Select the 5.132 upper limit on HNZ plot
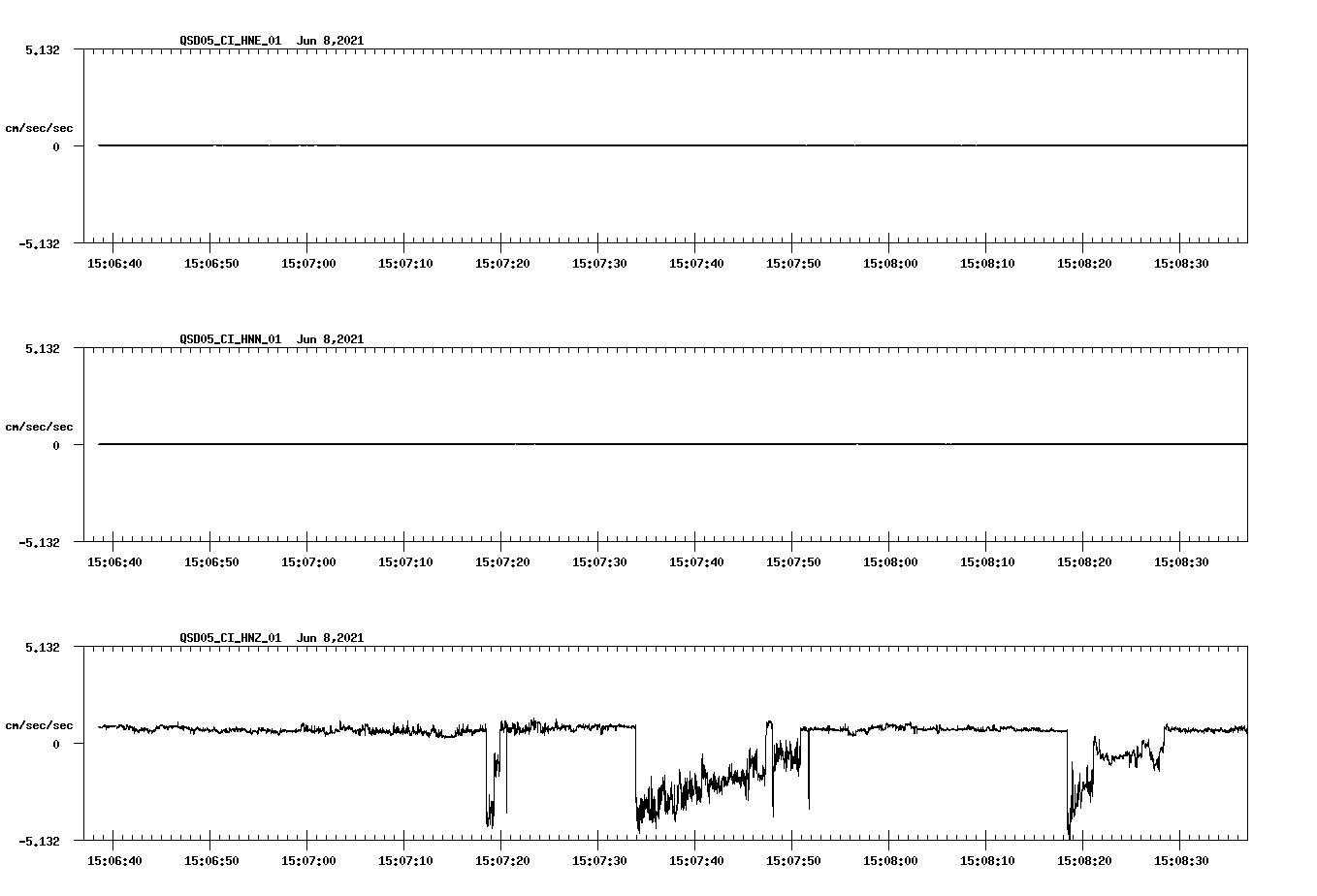Image resolution: width=1317 pixels, height=896 pixels. (x=42, y=647)
